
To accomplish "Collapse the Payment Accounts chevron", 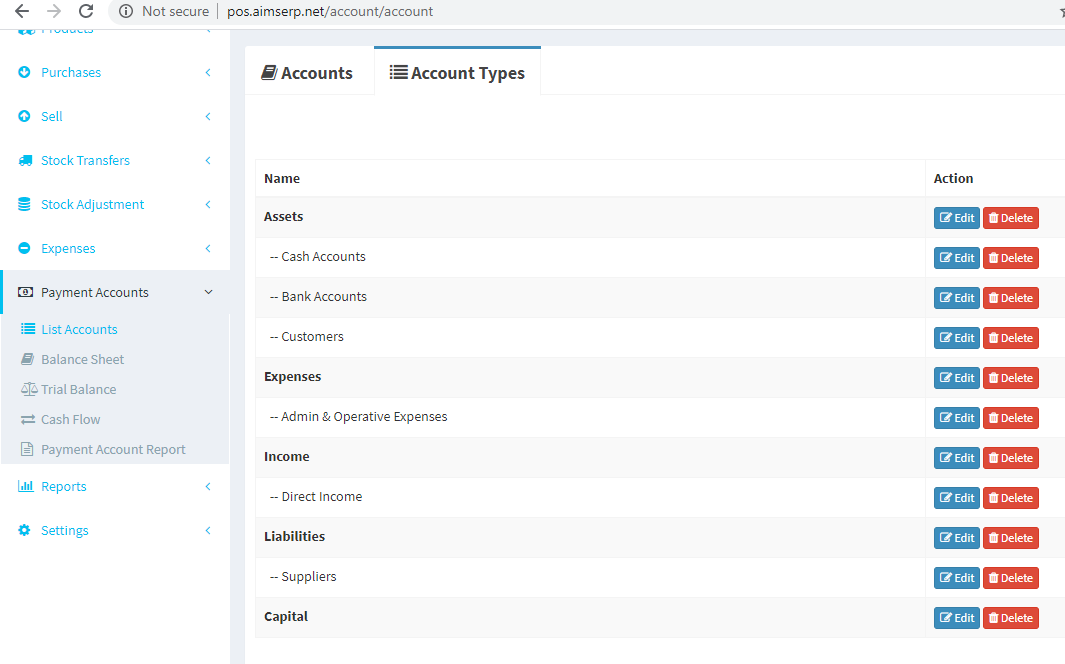I will (209, 292).
